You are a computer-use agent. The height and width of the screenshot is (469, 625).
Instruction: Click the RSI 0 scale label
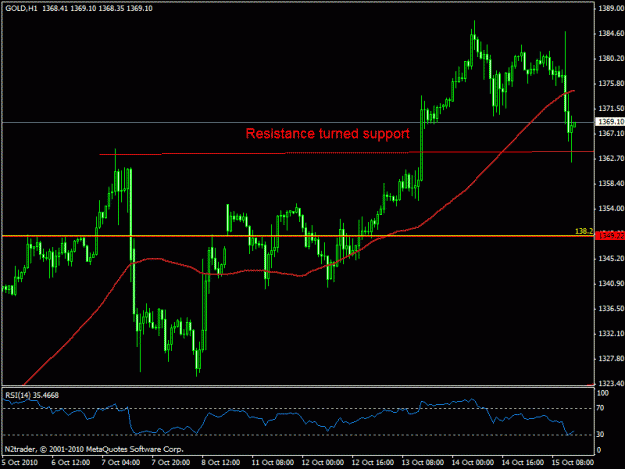tap(598, 451)
